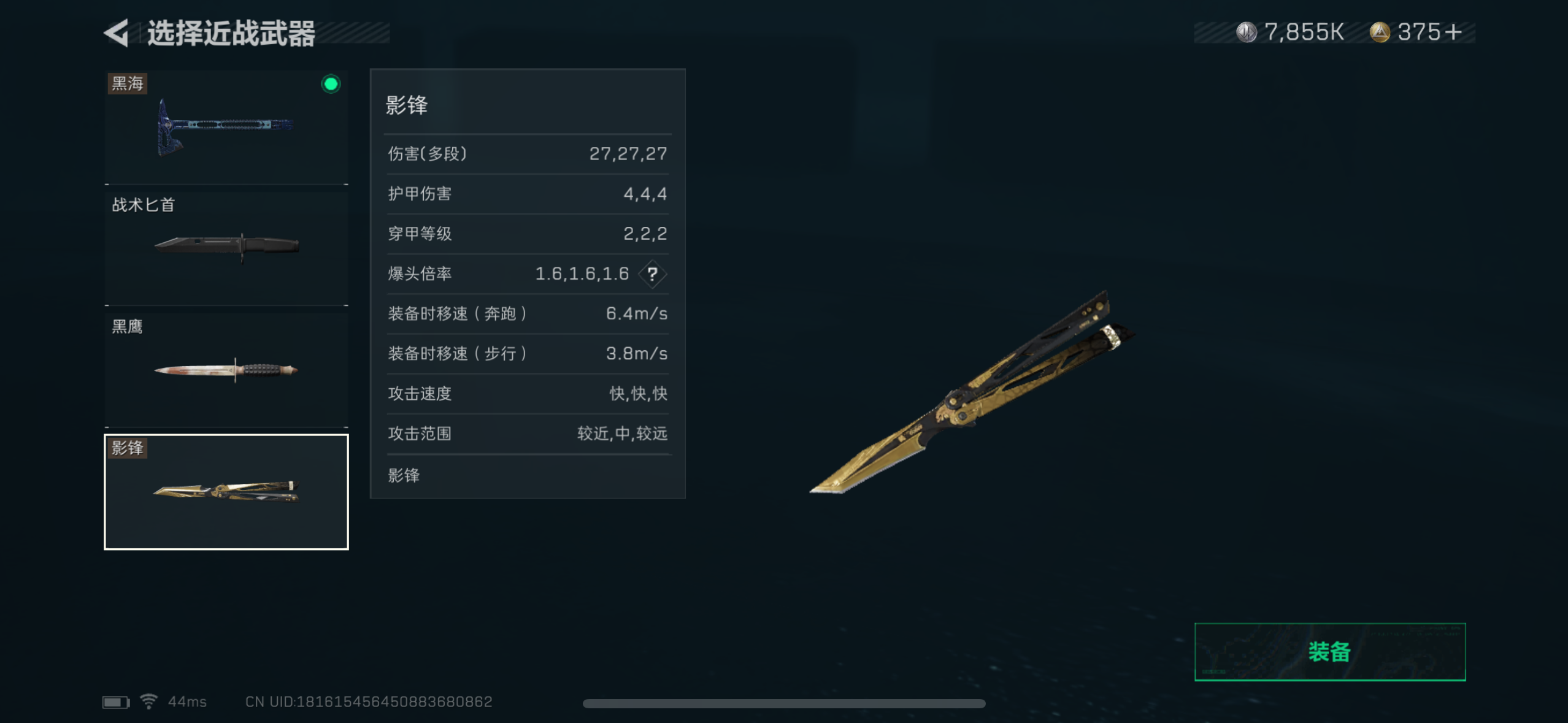Tap the 7,855K currency balance
1568x723 pixels.
tap(1304, 32)
